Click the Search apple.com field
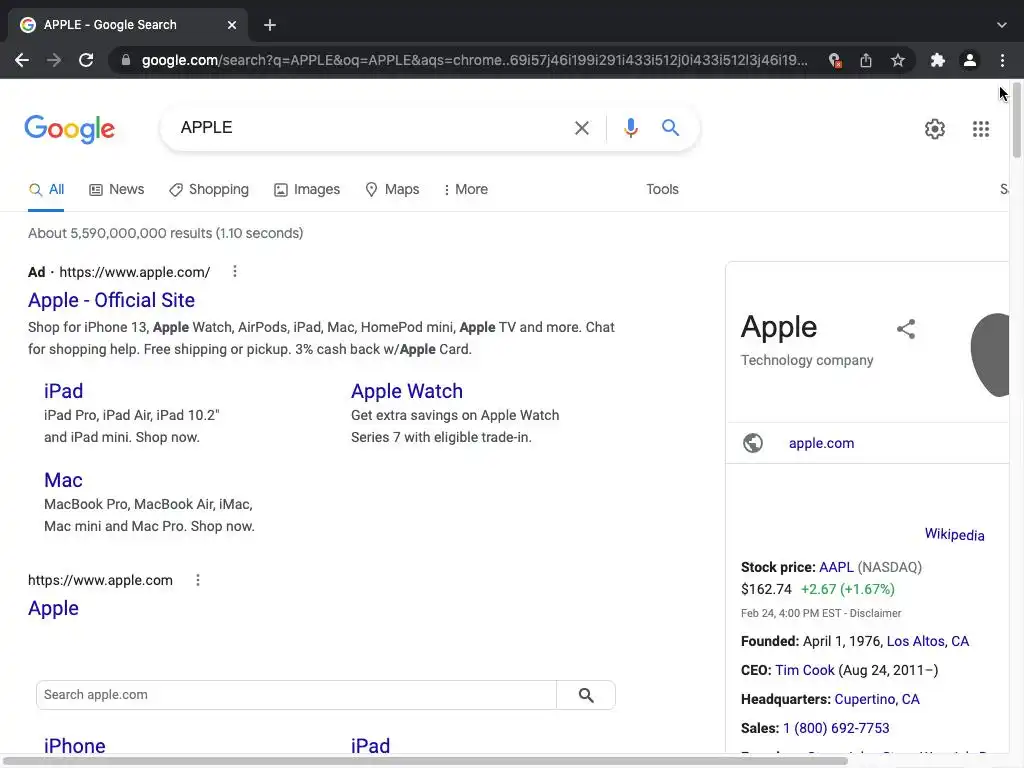This screenshot has height=768, width=1024. (x=296, y=695)
